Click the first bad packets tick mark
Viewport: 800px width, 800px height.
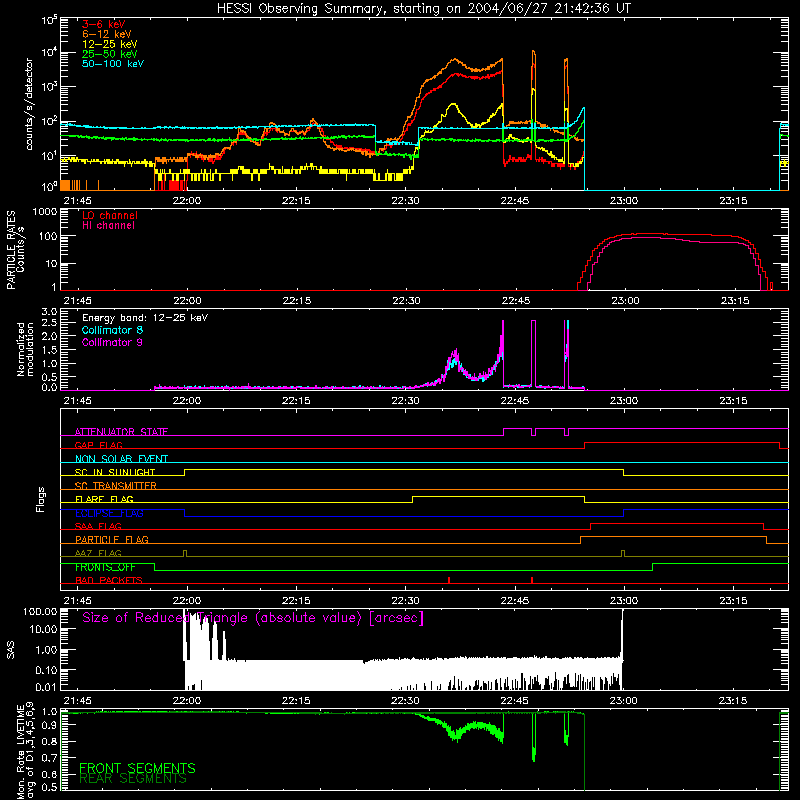tap(449, 580)
